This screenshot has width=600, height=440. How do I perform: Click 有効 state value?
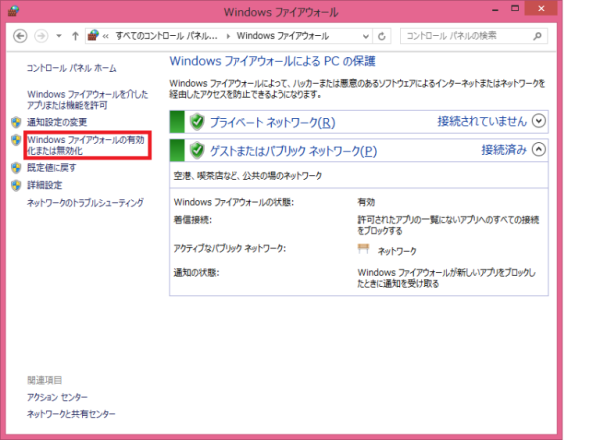pyautogui.click(x=366, y=202)
